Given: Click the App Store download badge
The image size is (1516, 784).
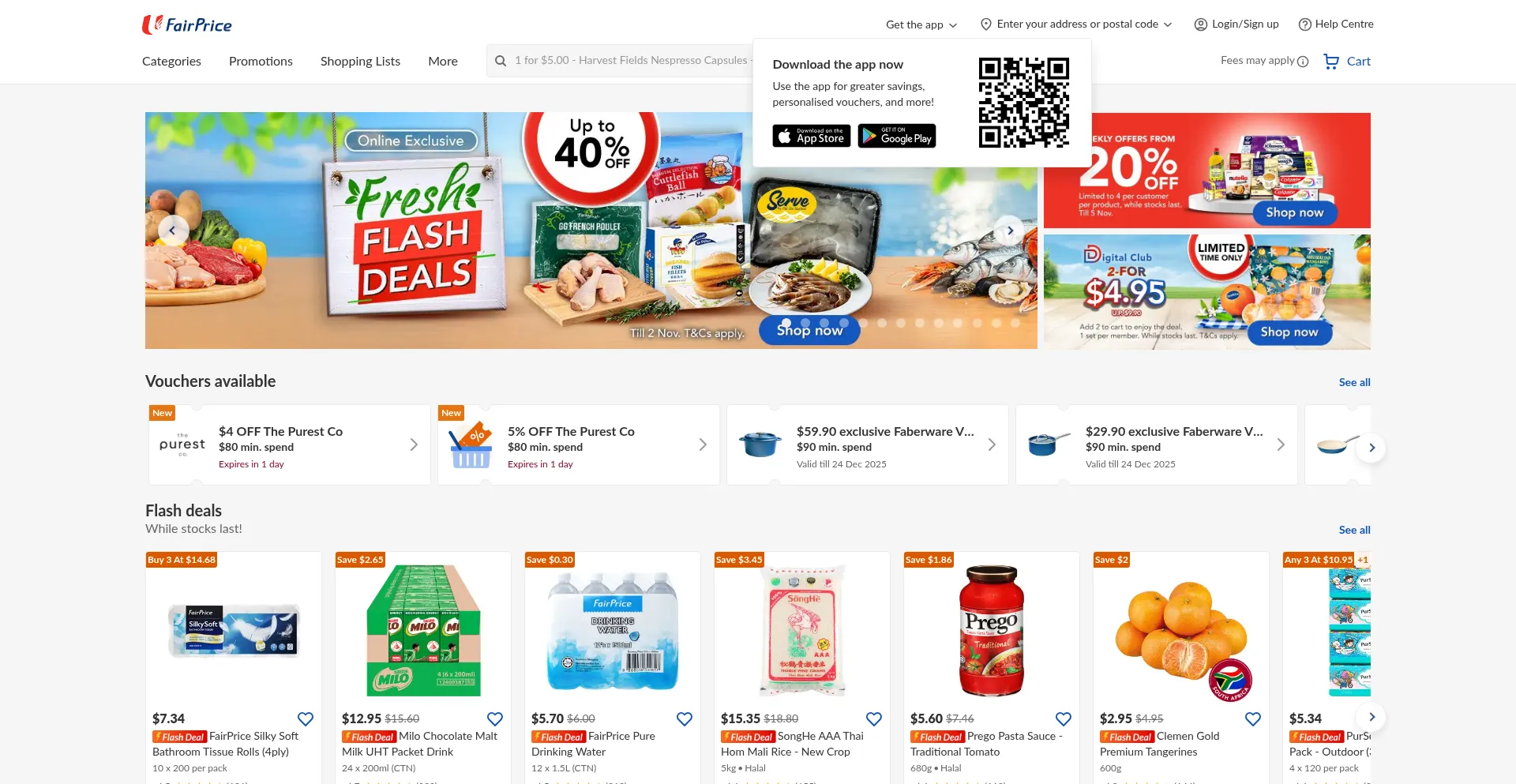Looking at the screenshot, I should 811,136.
